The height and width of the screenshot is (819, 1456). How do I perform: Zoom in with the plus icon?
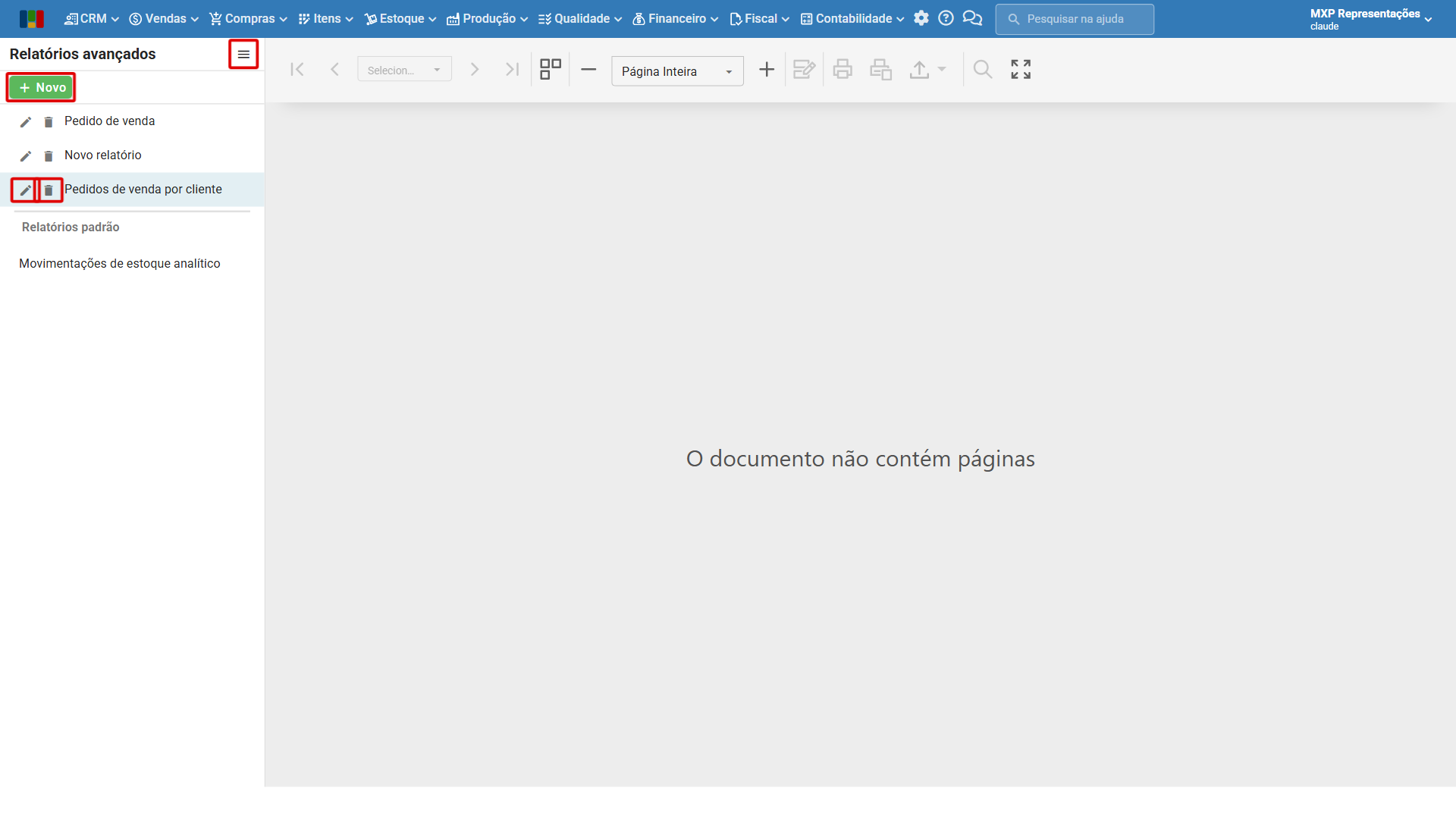(767, 70)
